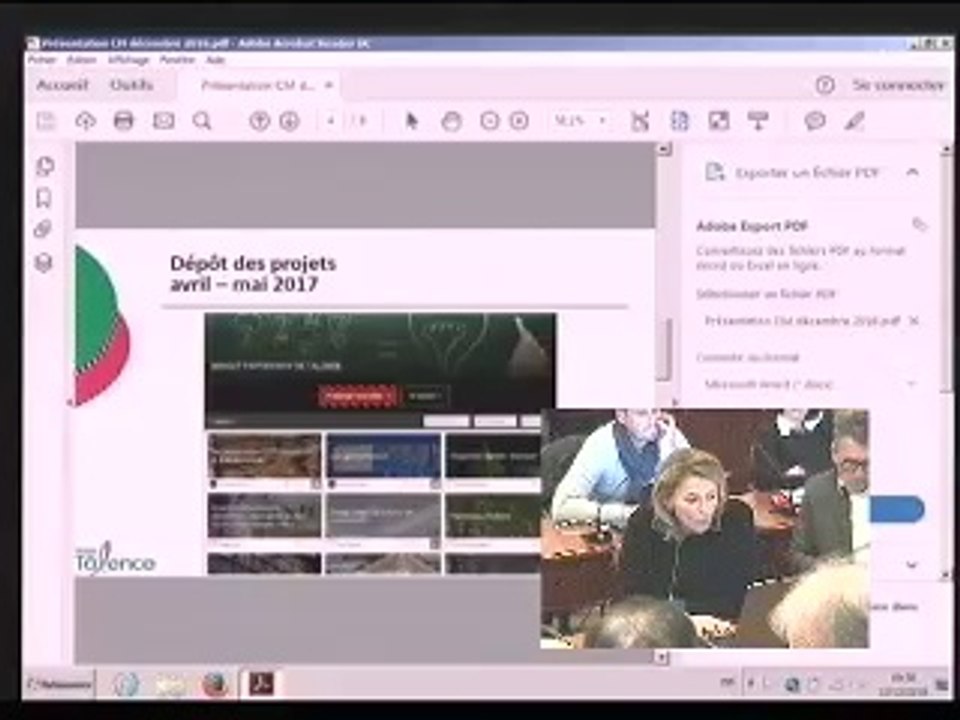Click the red button in slide screenshot

[357, 396]
